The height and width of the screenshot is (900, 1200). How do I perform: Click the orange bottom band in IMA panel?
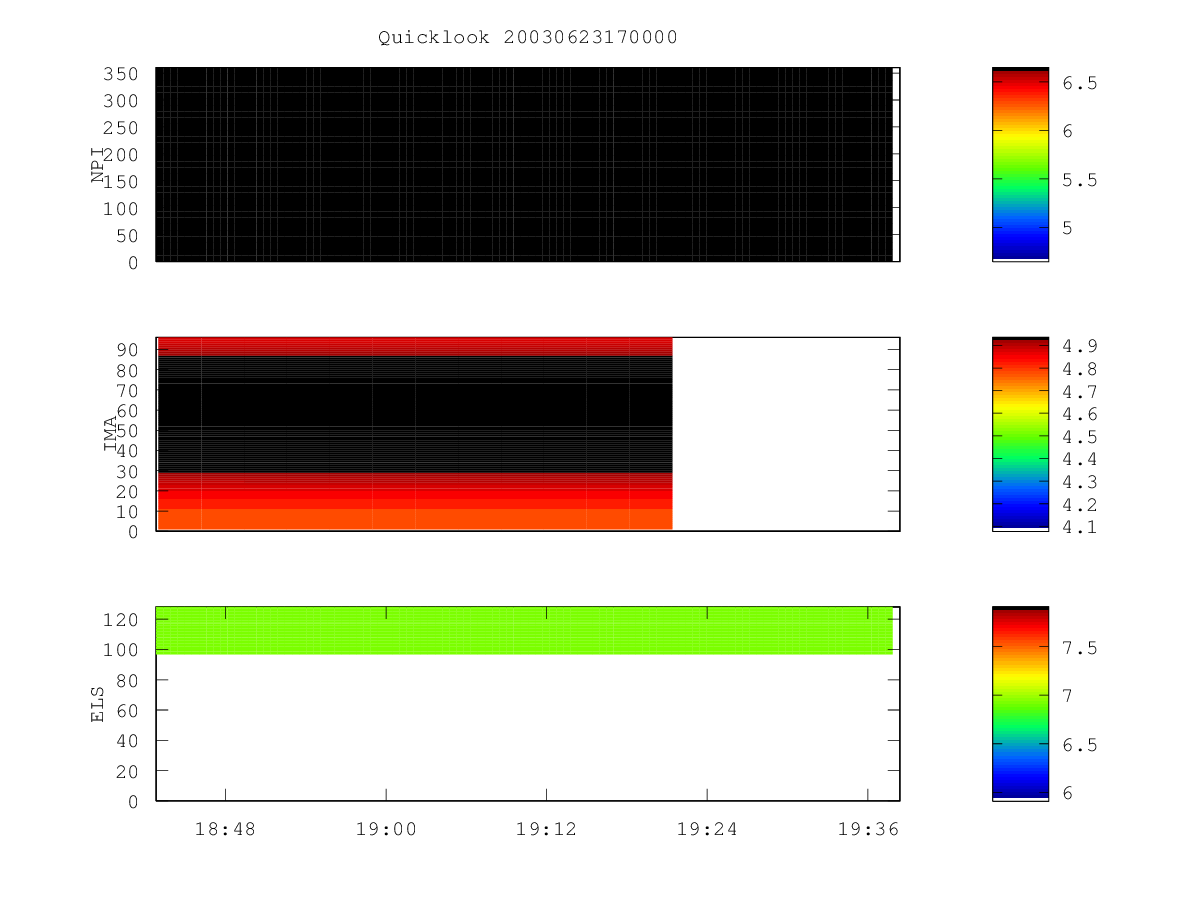[414, 519]
